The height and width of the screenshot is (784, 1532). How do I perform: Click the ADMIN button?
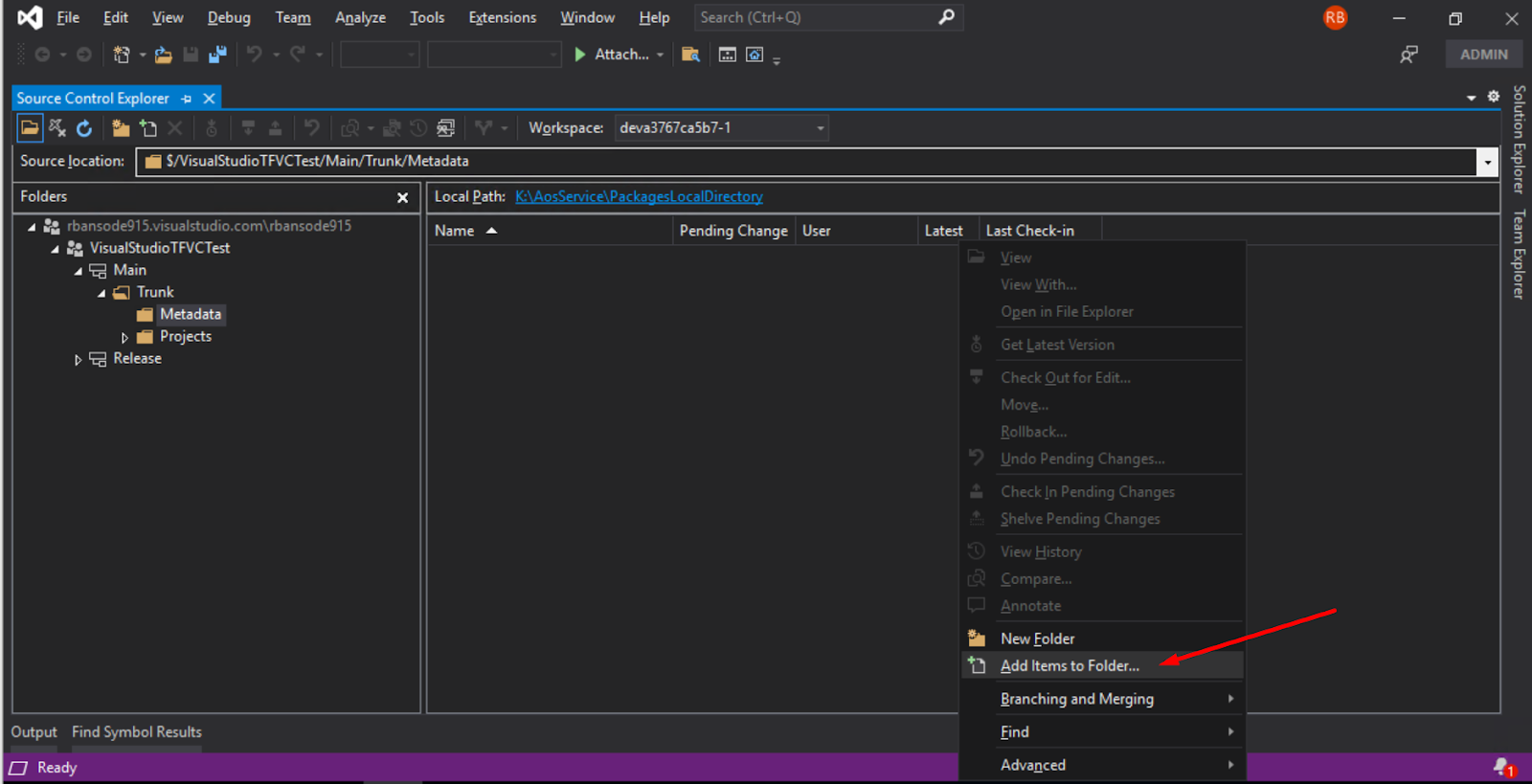(x=1483, y=55)
